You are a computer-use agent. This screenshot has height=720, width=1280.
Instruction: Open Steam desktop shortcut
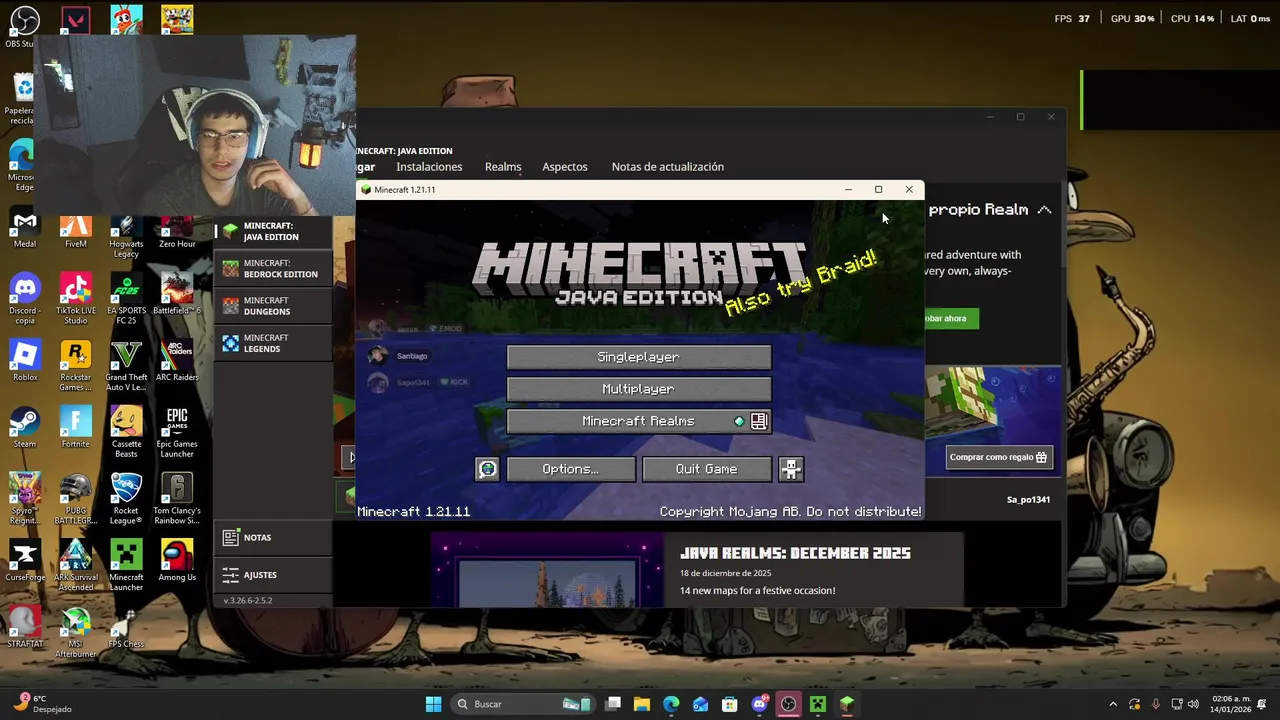click(25, 428)
